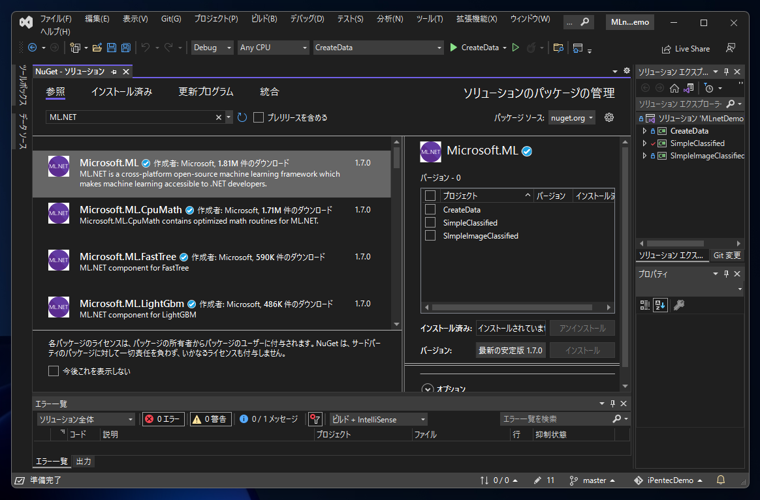Click the Save All toolbar icon
The height and width of the screenshot is (500, 760).
(126, 47)
